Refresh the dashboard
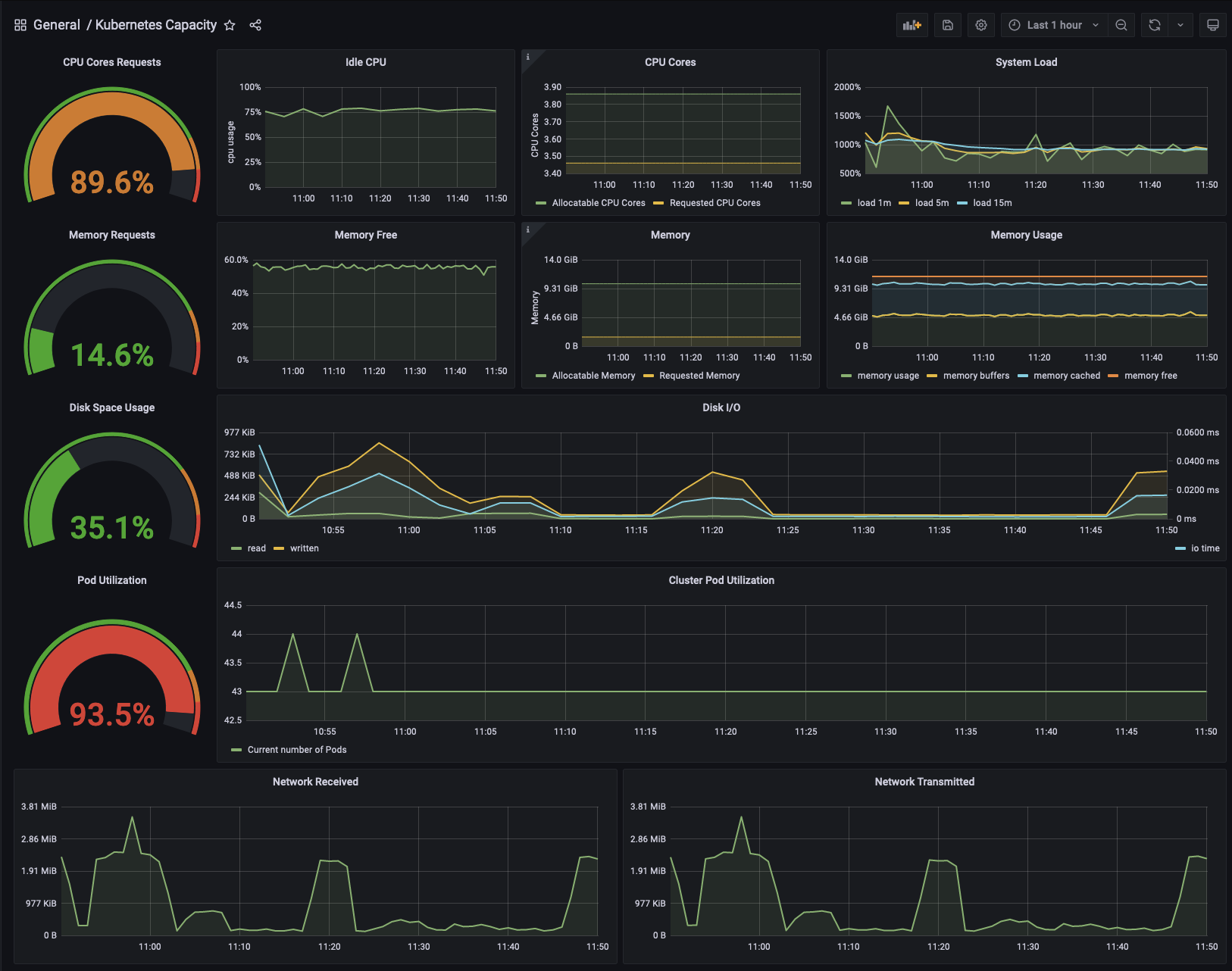The width and height of the screenshot is (1232, 971). [1154, 25]
